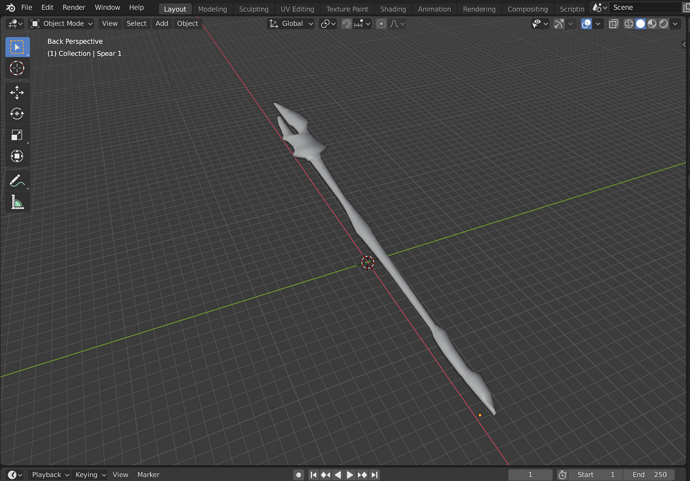Open the Window menu
Image resolution: width=690 pixels, height=481 pixels.
tap(107, 7)
